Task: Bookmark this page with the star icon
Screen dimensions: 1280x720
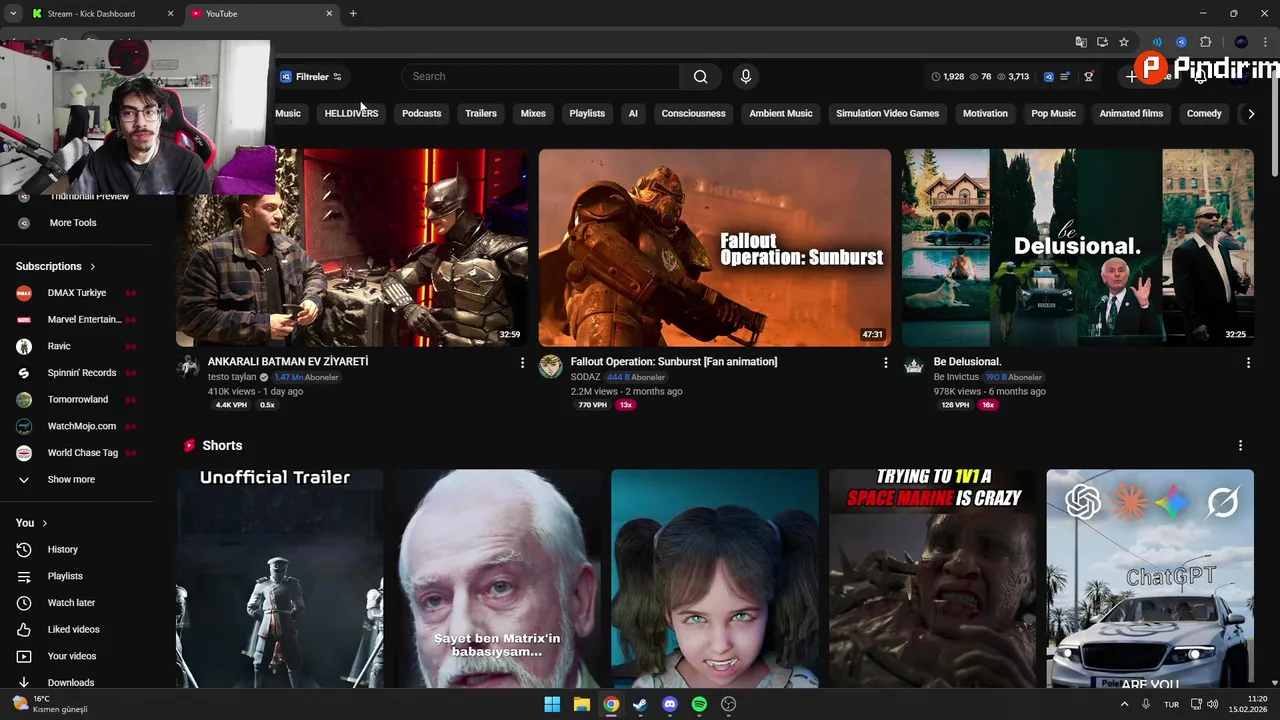Action: [x=1124, y=42]
